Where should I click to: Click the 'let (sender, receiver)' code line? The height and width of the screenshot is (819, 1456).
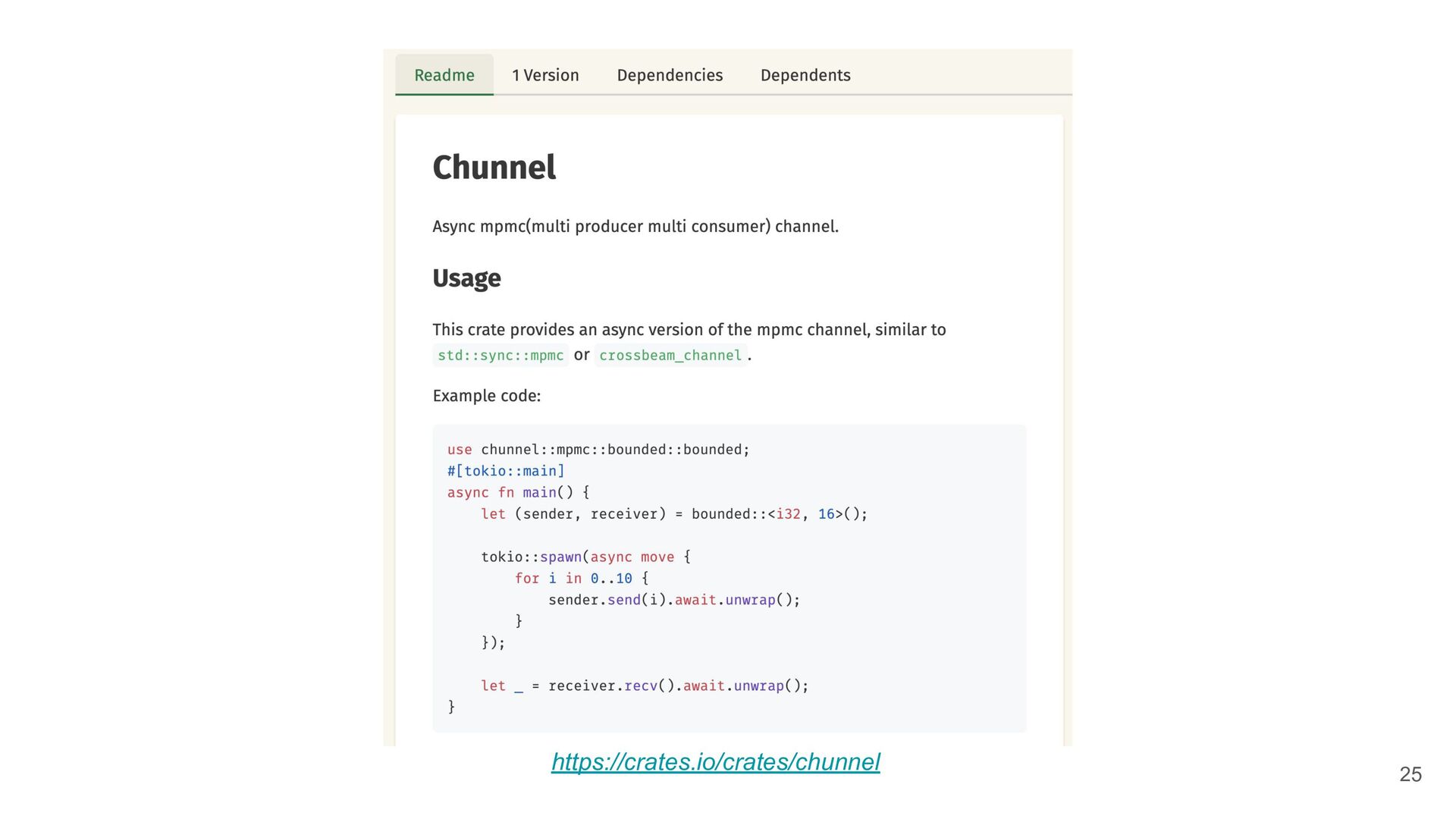pos(673,514)
